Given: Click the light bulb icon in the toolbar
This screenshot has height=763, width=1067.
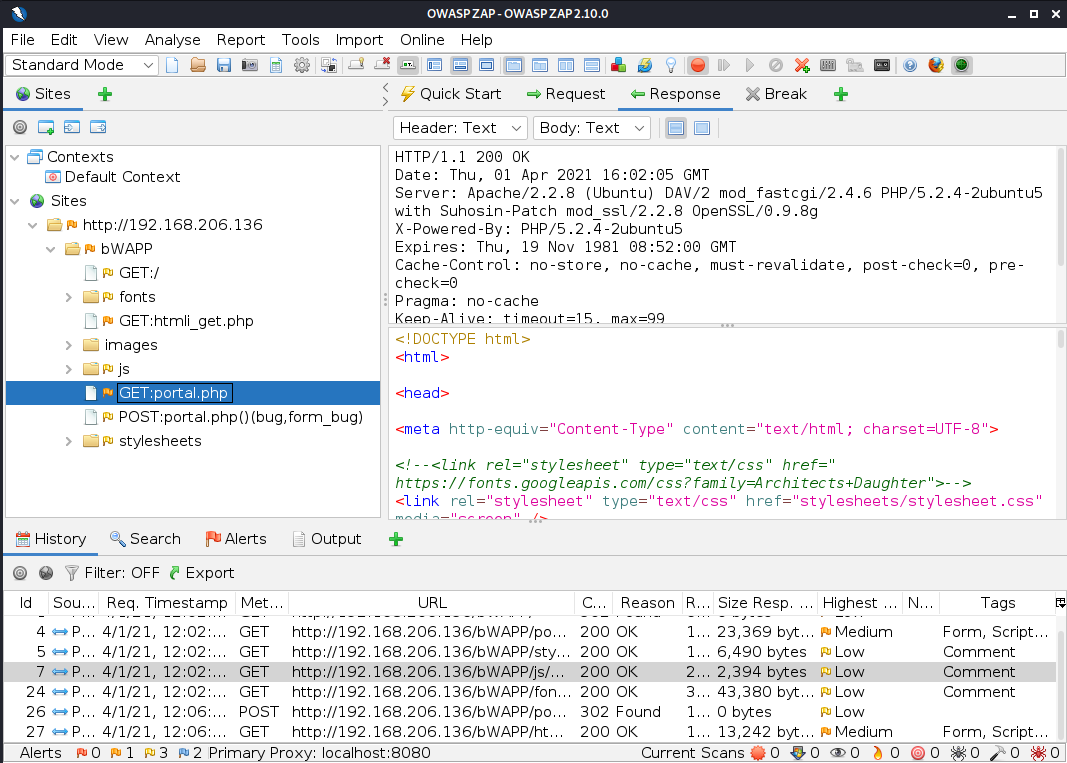Looking at the screenshot, I should [671, 65].
